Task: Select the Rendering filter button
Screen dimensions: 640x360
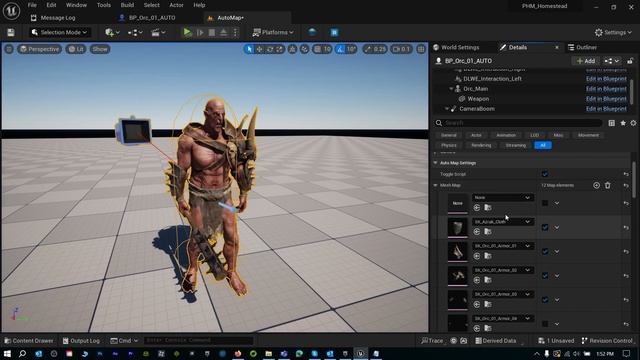Action: click(x=481, y=145)
